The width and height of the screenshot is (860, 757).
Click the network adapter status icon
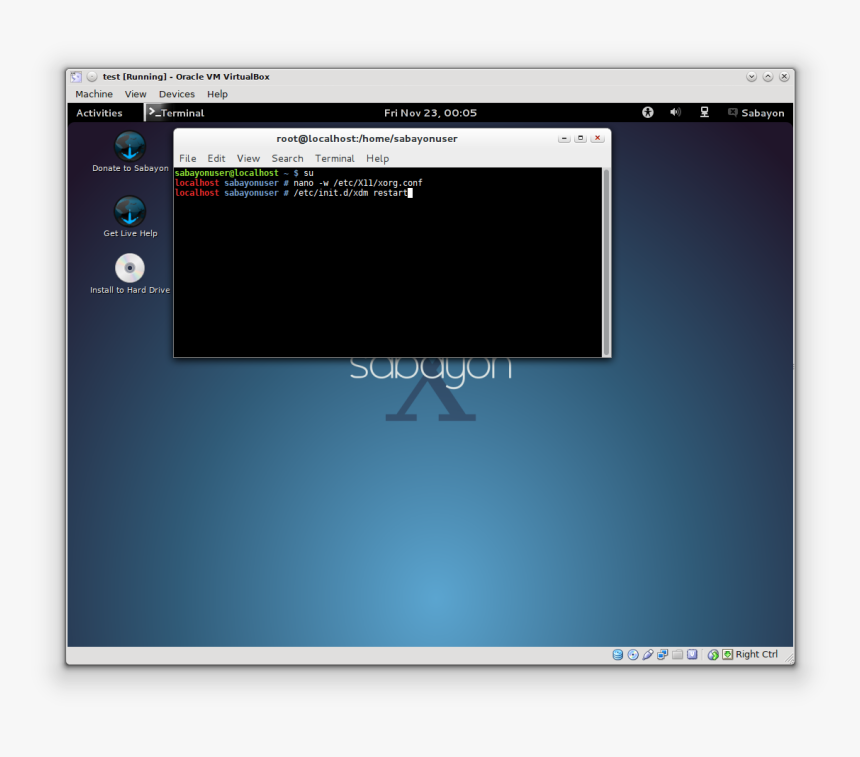tap(662, 654)
